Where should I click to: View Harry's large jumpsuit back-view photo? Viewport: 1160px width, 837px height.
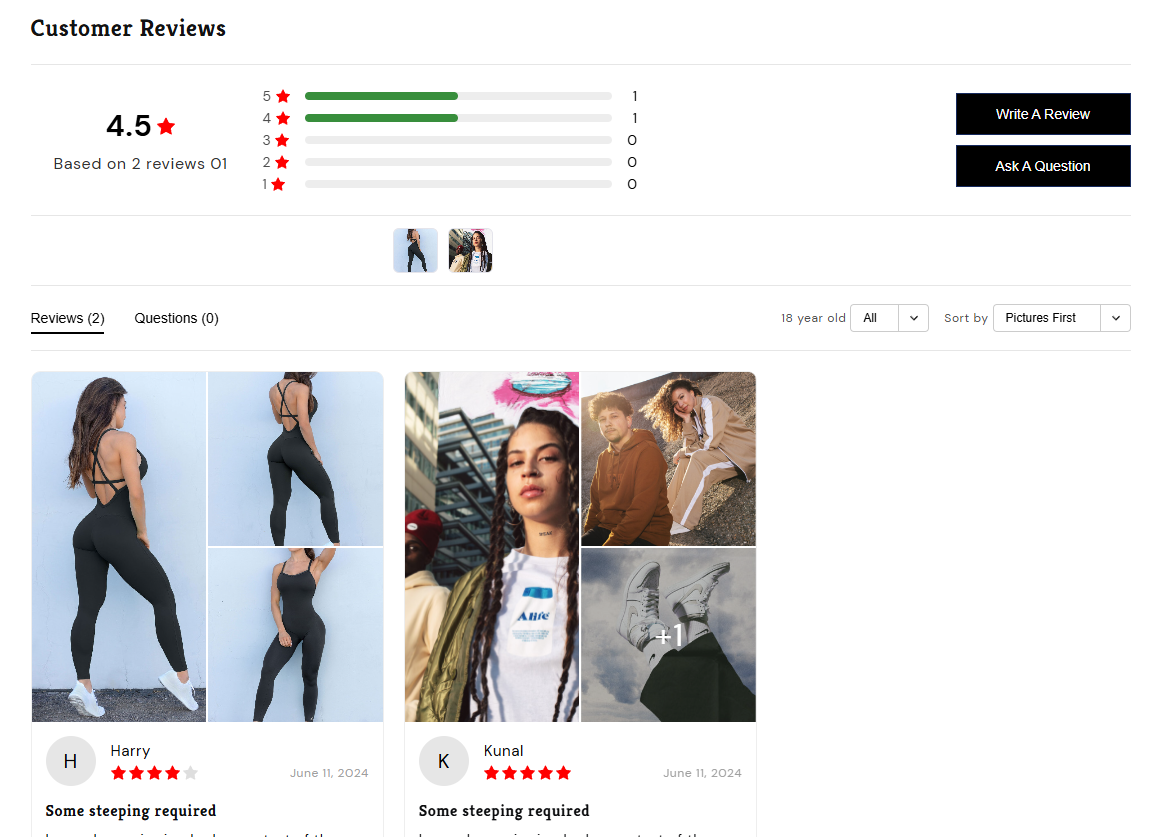click(118, 547)
